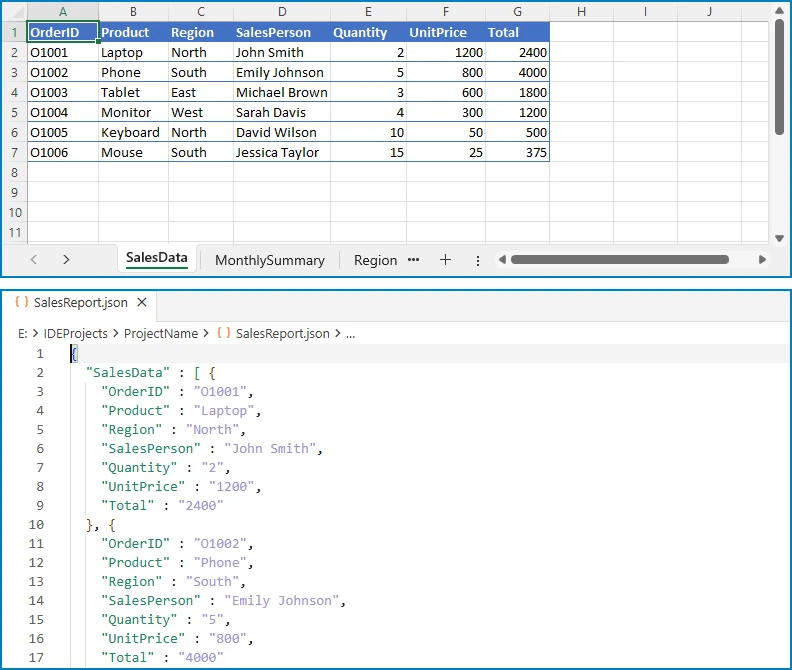This screenshot has height=670, width=792.
Task: Select cell containing Keyboard
Action: tap(133, 132)
